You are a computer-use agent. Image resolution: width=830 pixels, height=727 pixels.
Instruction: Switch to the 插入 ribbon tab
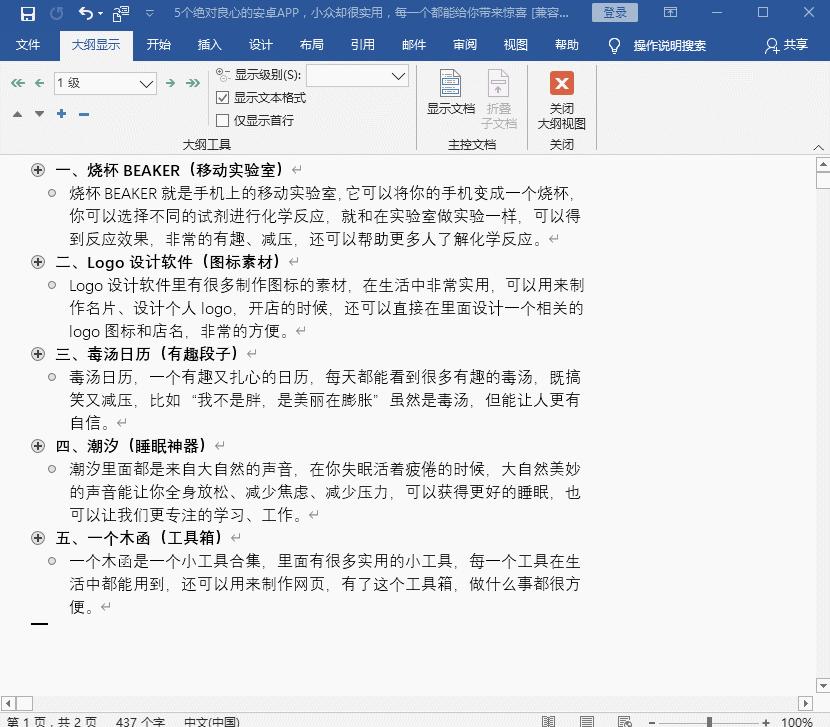210,44
